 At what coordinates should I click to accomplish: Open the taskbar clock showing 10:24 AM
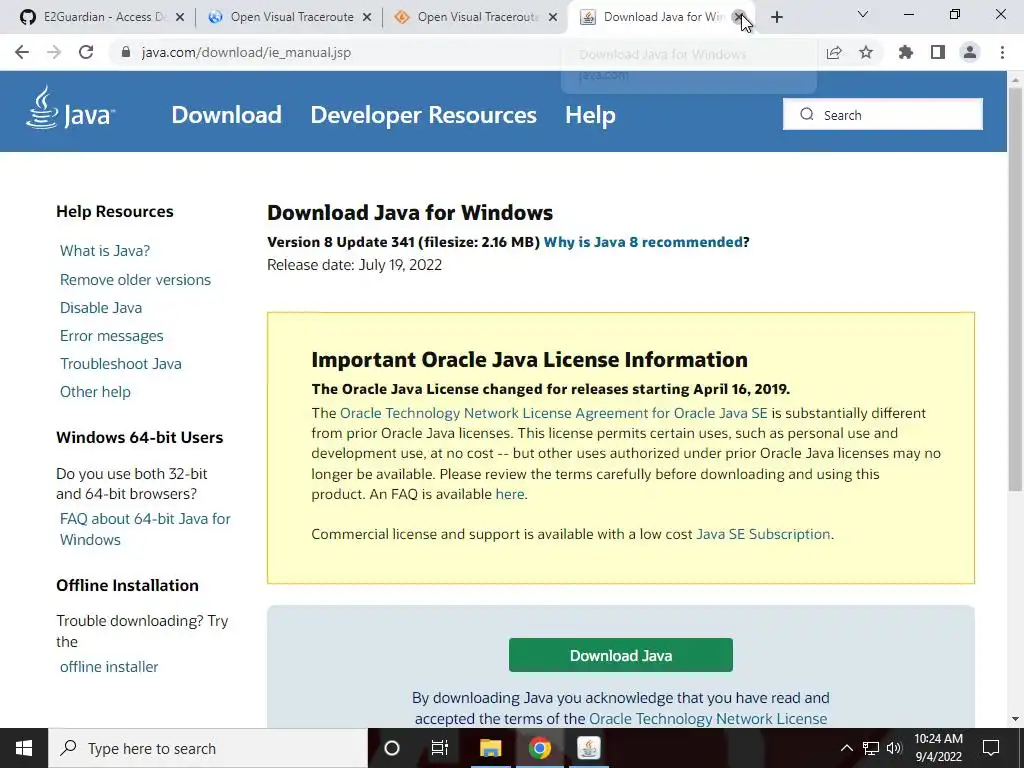tap(938, 748)
